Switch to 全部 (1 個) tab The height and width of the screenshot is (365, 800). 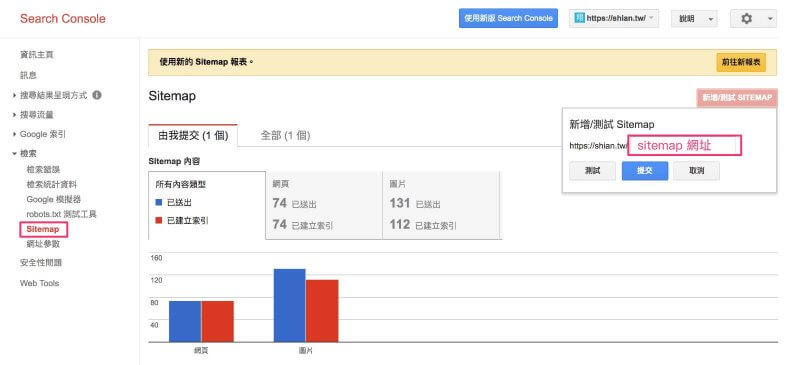coord(285,135)
